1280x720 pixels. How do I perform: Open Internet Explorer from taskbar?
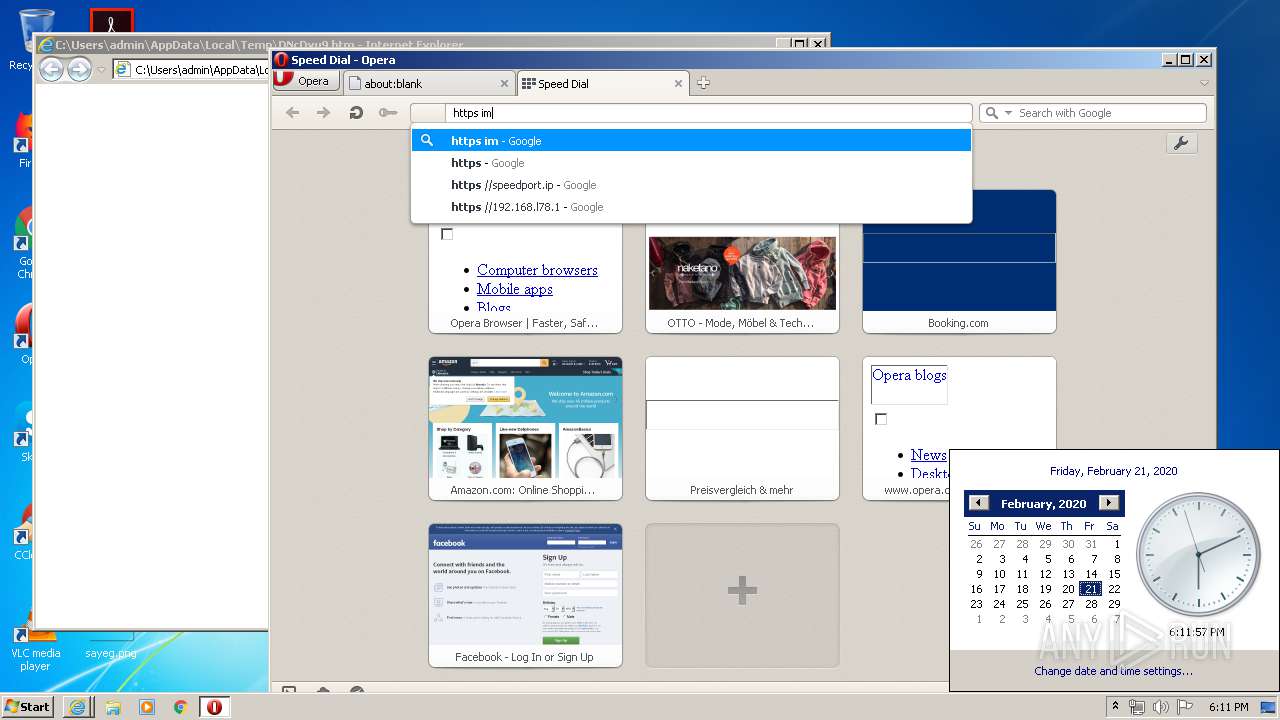(78, 707)
